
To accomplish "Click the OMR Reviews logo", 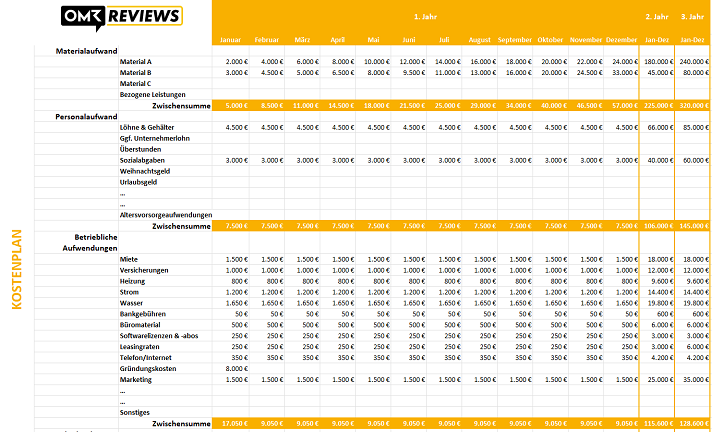I will pyautogui.click(x=121, y=16).
